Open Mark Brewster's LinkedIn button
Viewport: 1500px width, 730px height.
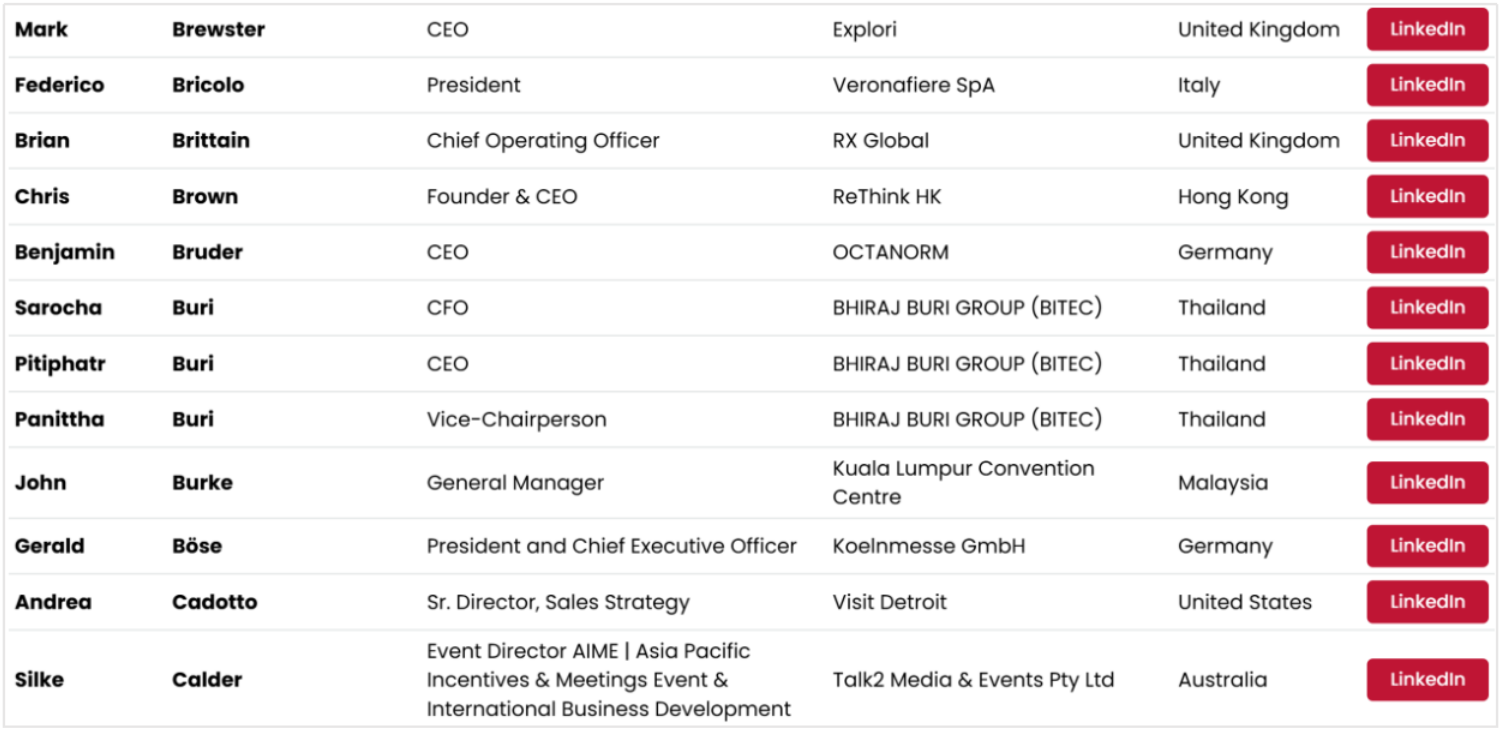point(1427,29)
